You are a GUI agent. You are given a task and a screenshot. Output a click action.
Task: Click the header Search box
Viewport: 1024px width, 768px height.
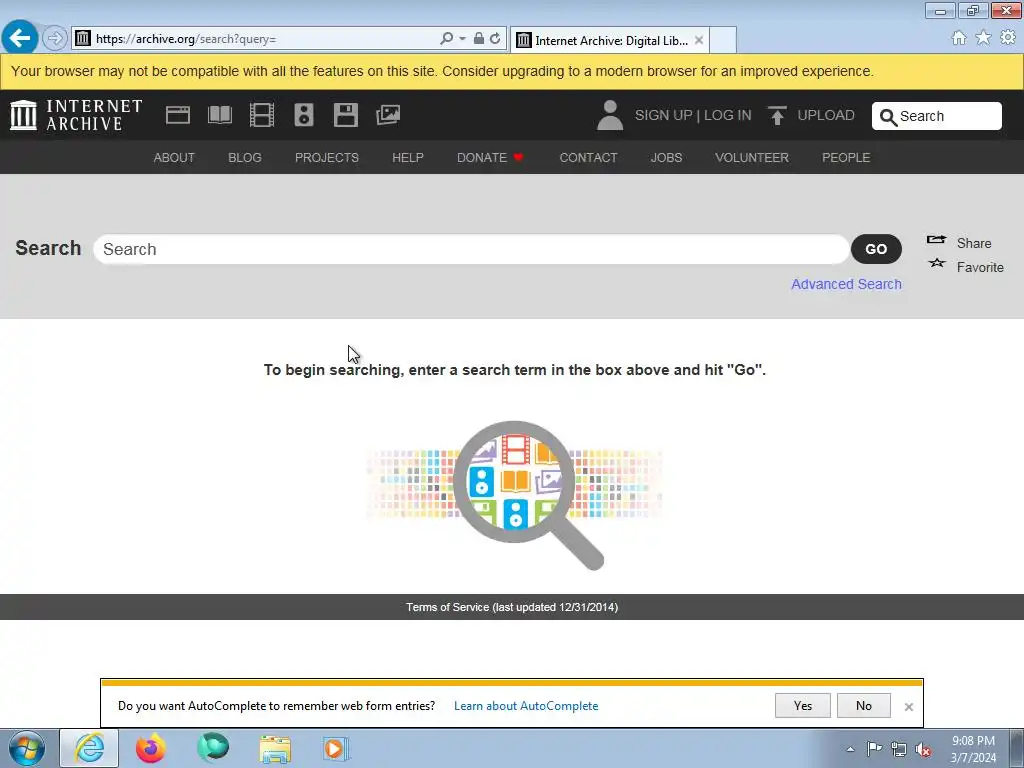click(936, 116)
